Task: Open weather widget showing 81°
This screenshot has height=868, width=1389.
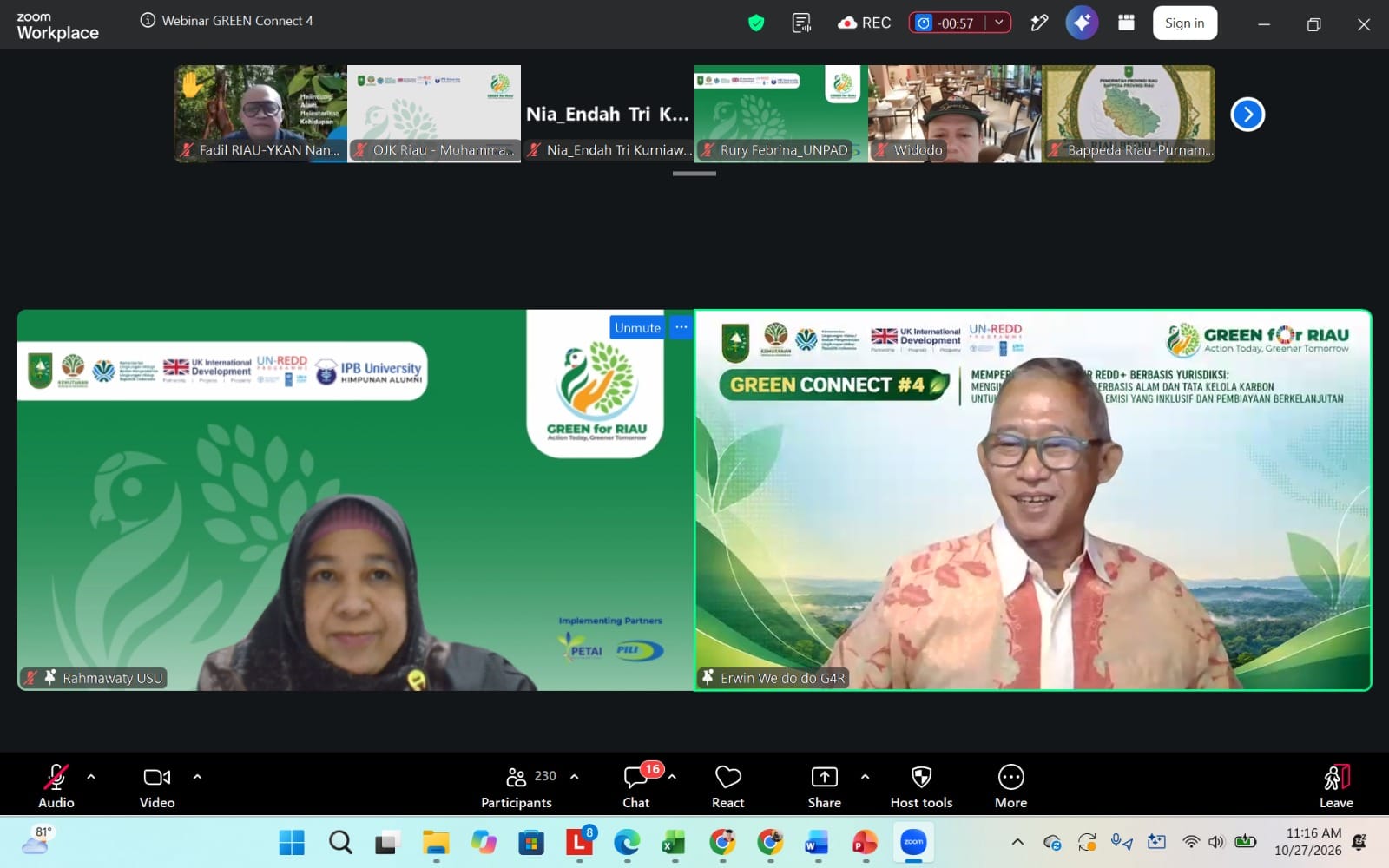Action: [x=36, y=841]
